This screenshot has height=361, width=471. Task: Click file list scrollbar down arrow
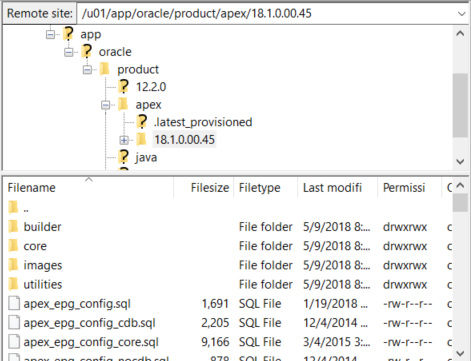pyautogui.click(x=460, y=353)
